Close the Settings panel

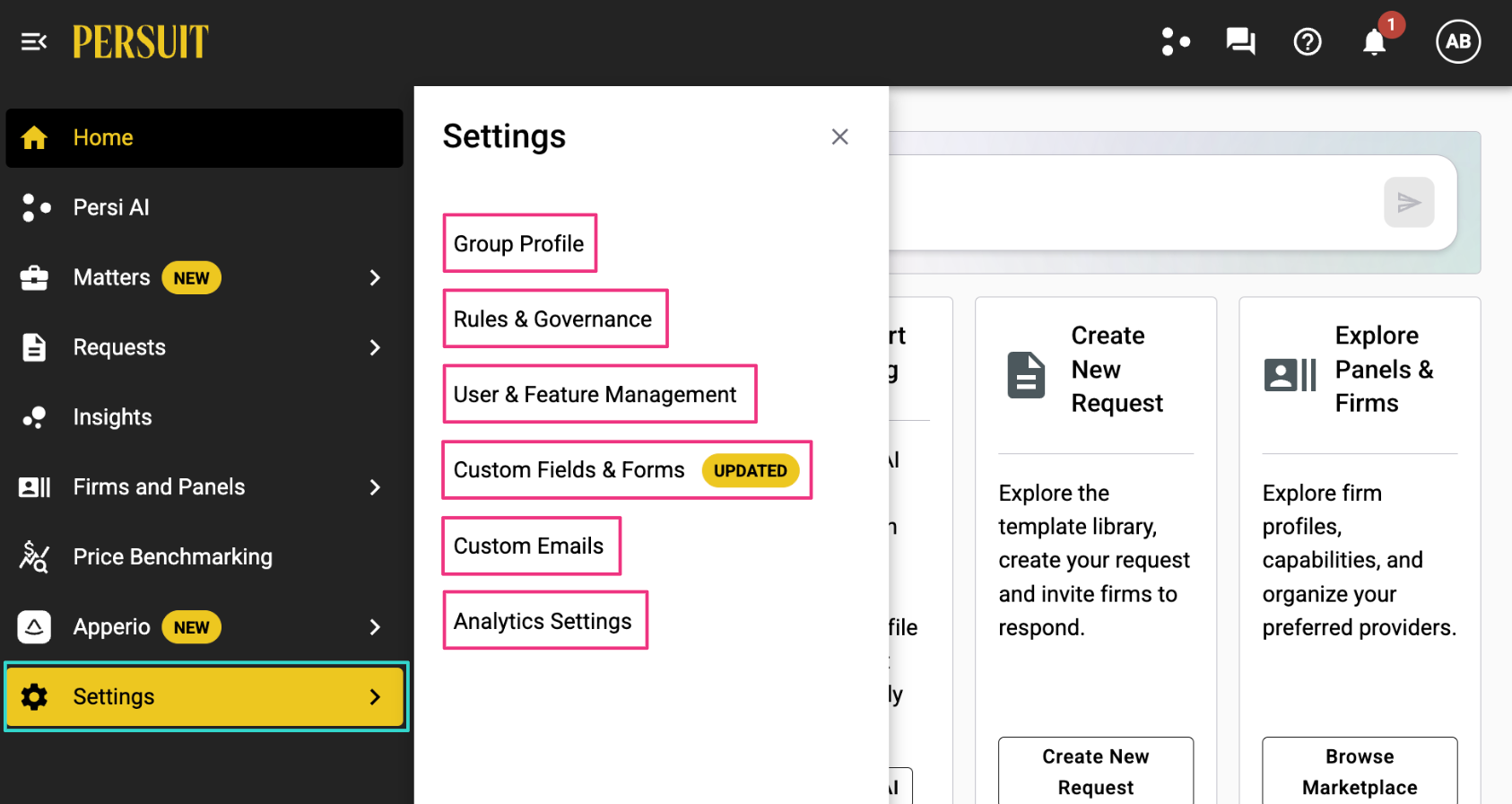coord(839,136)
